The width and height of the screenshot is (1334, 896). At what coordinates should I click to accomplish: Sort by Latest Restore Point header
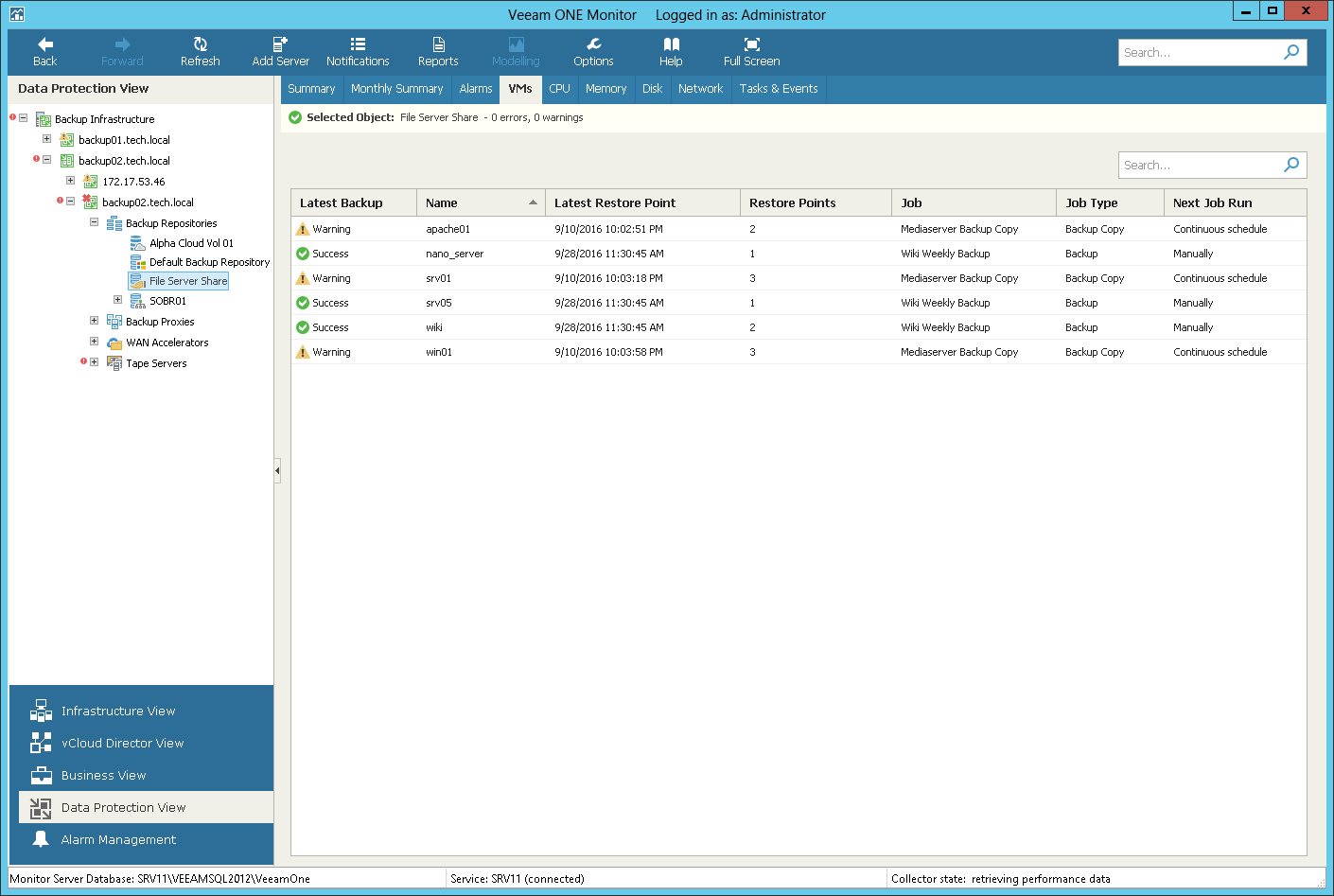(642, 202)
